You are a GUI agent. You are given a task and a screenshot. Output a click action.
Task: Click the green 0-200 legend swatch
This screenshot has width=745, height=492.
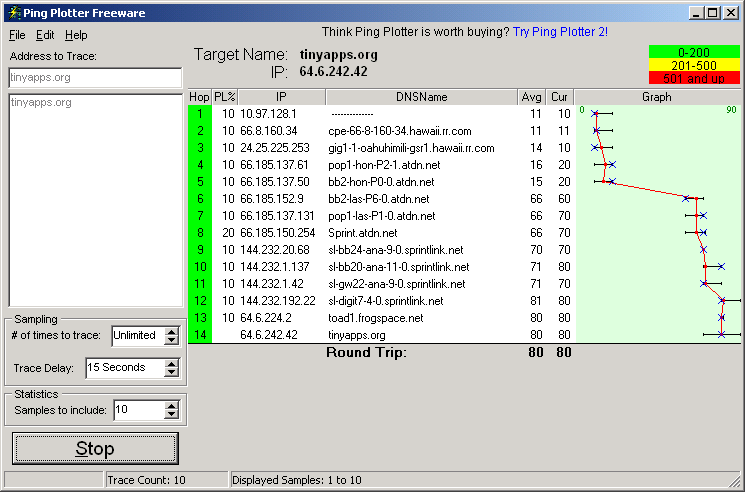tap(693, 52)
